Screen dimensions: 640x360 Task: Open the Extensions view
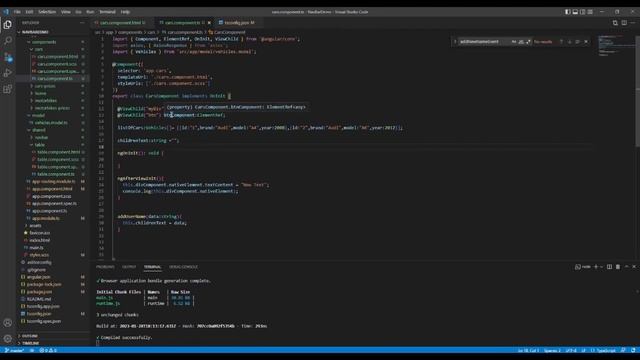point(7,89)
